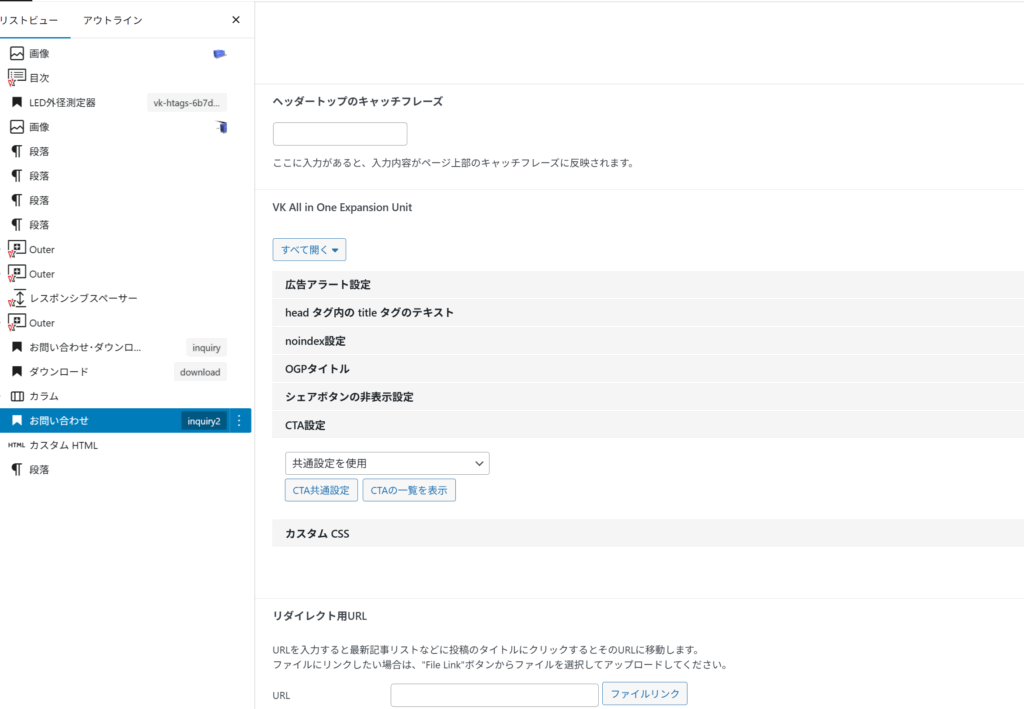Viewport: 1024px width, 709px height.
Task: Switch to the アウトライン tab
Action: pos(112,20)
